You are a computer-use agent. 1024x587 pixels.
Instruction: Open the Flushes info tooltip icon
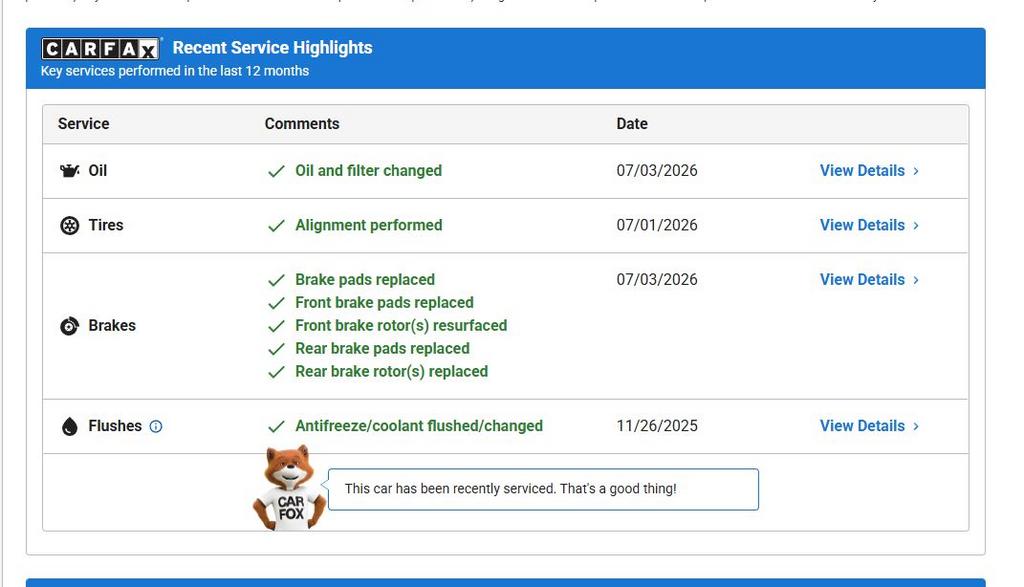pos(155,426)
